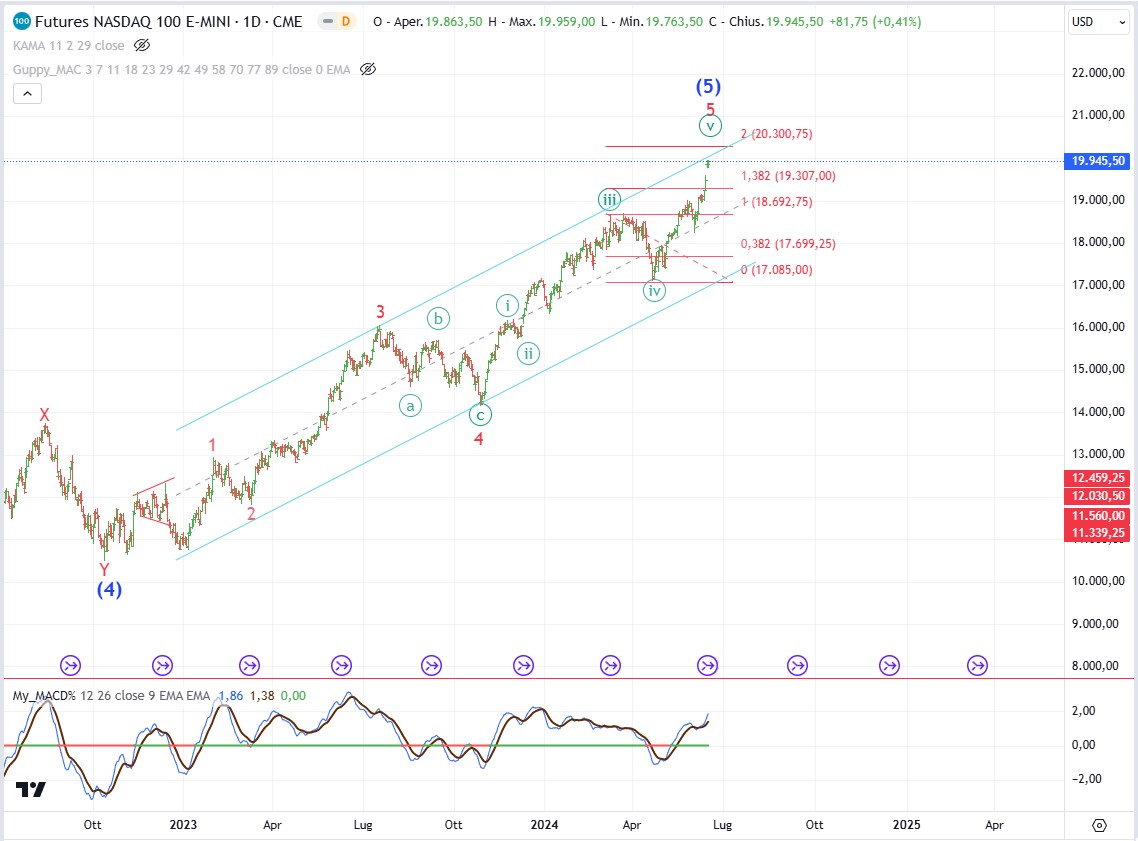Show the hidden KAMA indicator via eye icon
The image size is (1138, 841).
click(142, 46)
